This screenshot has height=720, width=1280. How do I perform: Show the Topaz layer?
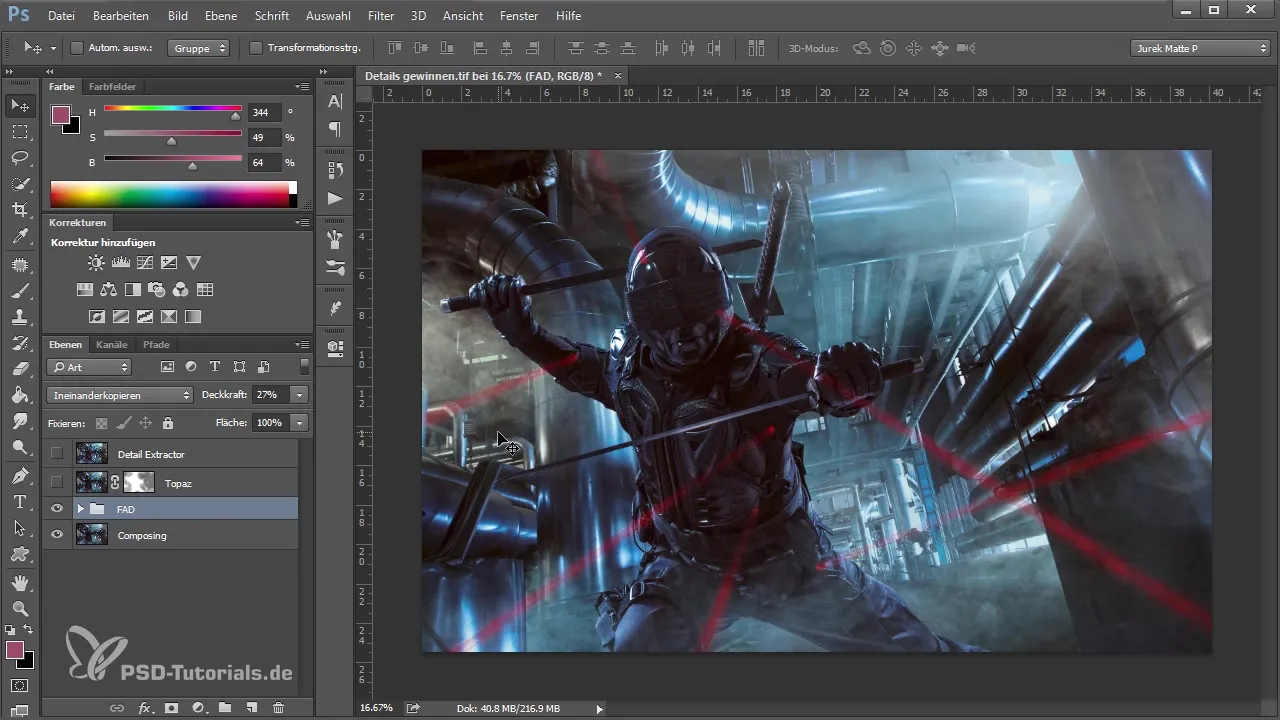point(57,482)
